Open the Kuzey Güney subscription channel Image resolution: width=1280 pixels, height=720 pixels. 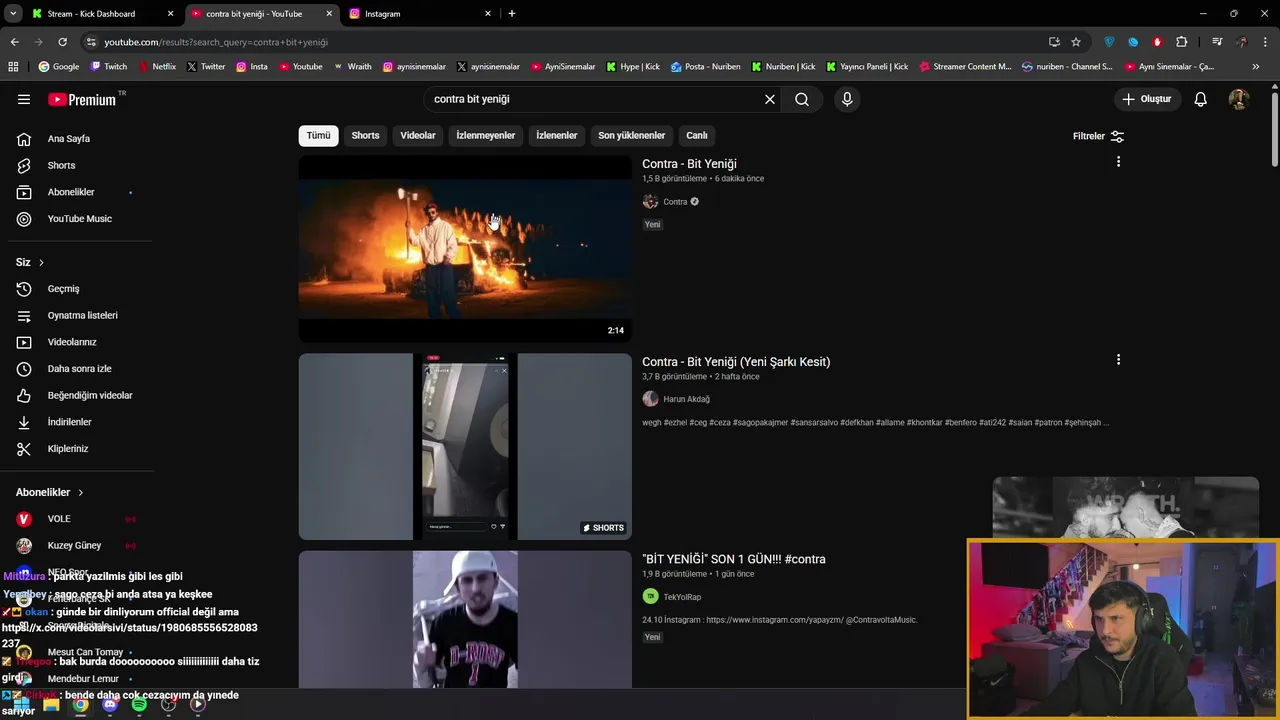tap(76, 546)
